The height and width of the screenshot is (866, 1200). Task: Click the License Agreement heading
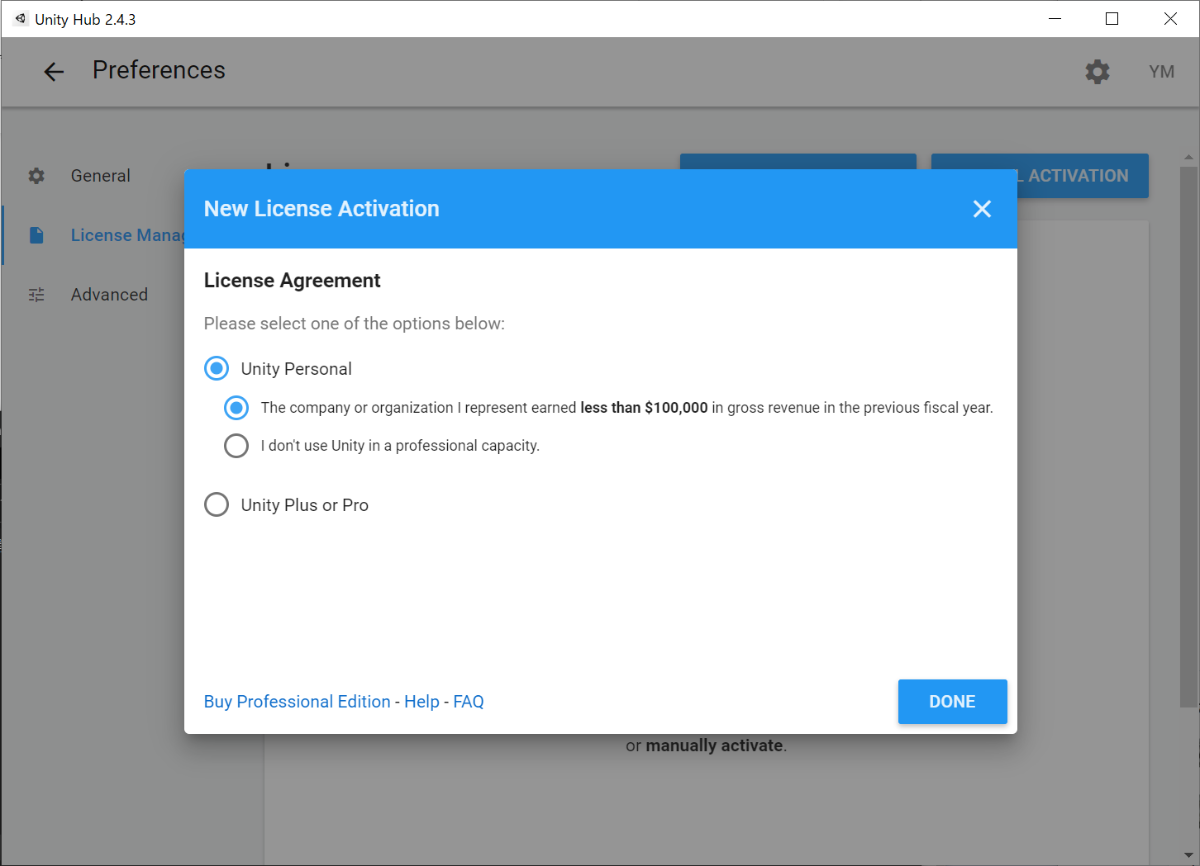tap(292, 281)
